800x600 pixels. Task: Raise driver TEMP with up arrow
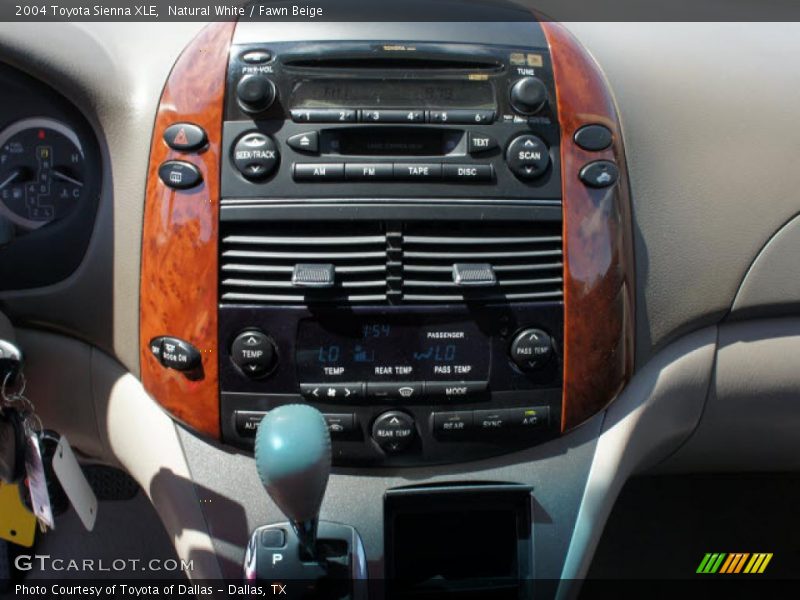click(252, 340)
